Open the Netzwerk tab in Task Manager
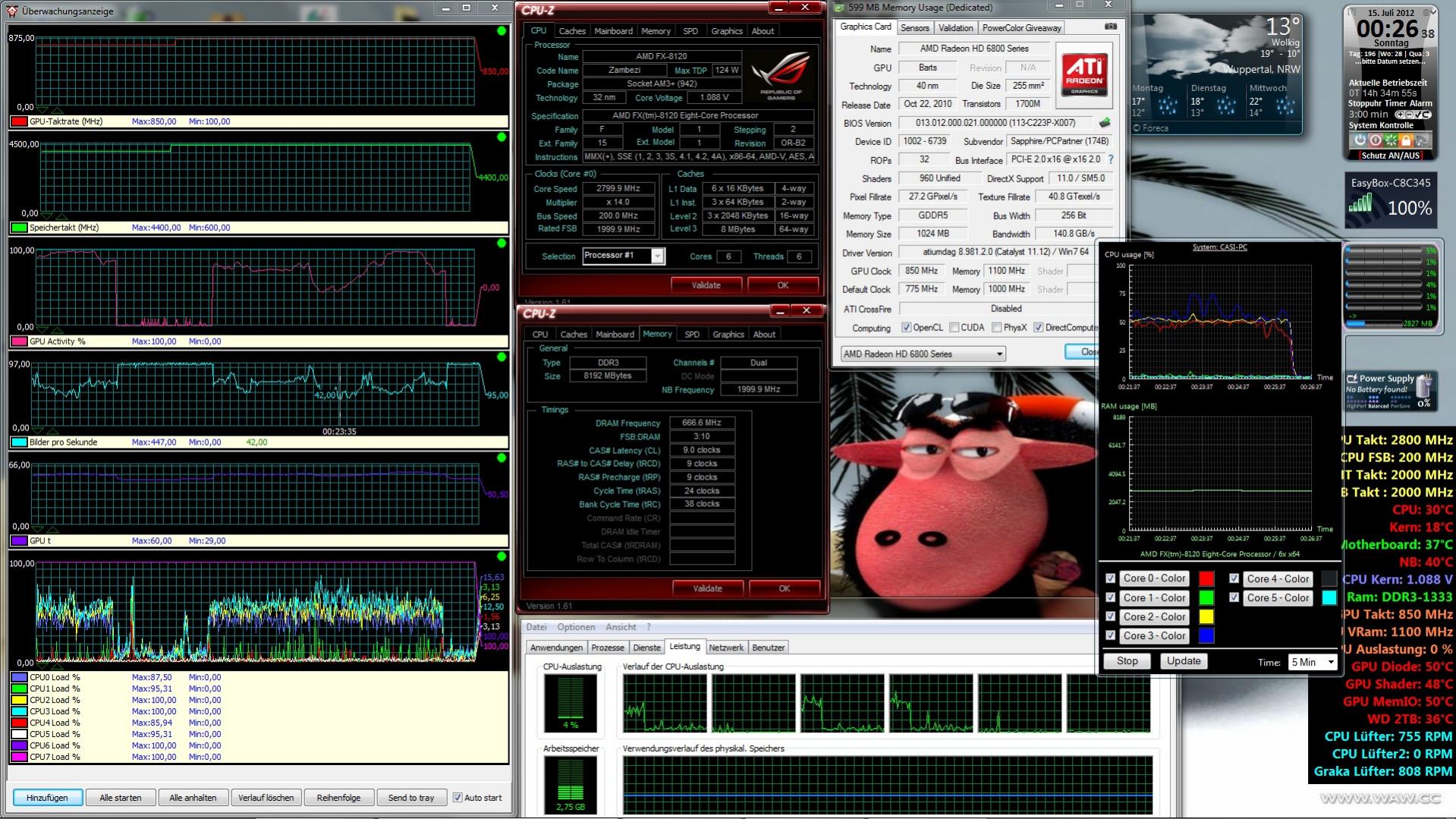 coord(726,647)
